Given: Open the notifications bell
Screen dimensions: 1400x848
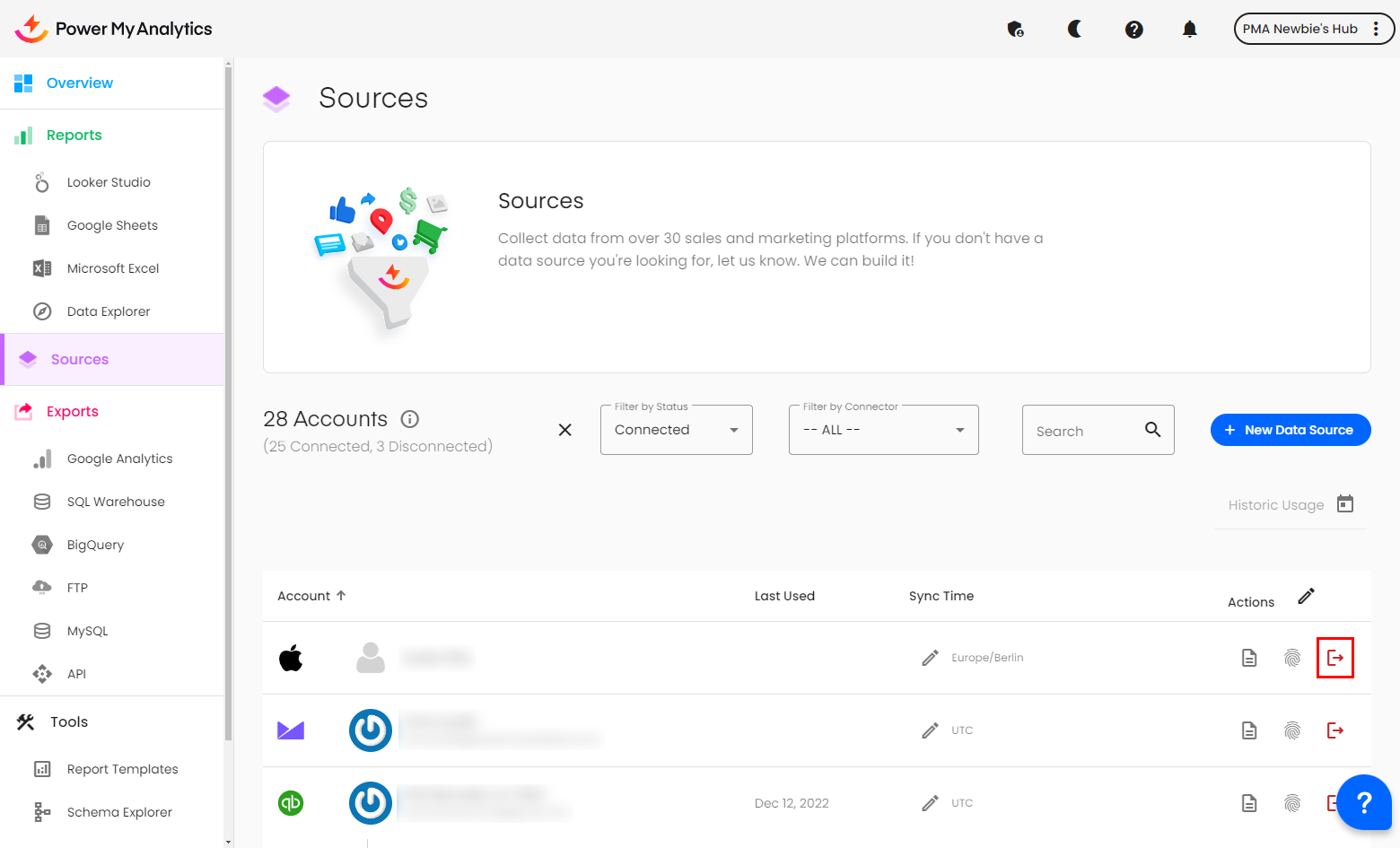Looking at the screenshot, I should click(x=1189, y=29).
